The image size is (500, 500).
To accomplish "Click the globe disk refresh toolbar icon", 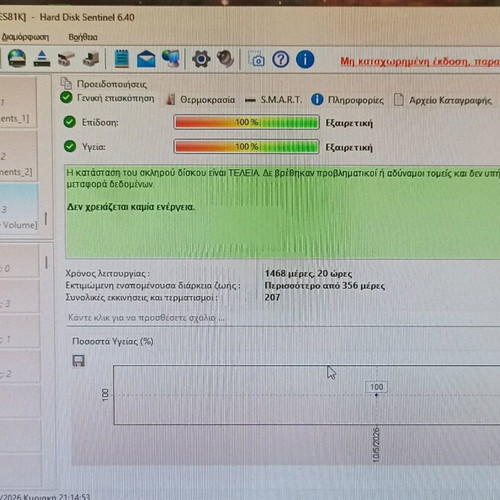I will coord(17,59).
